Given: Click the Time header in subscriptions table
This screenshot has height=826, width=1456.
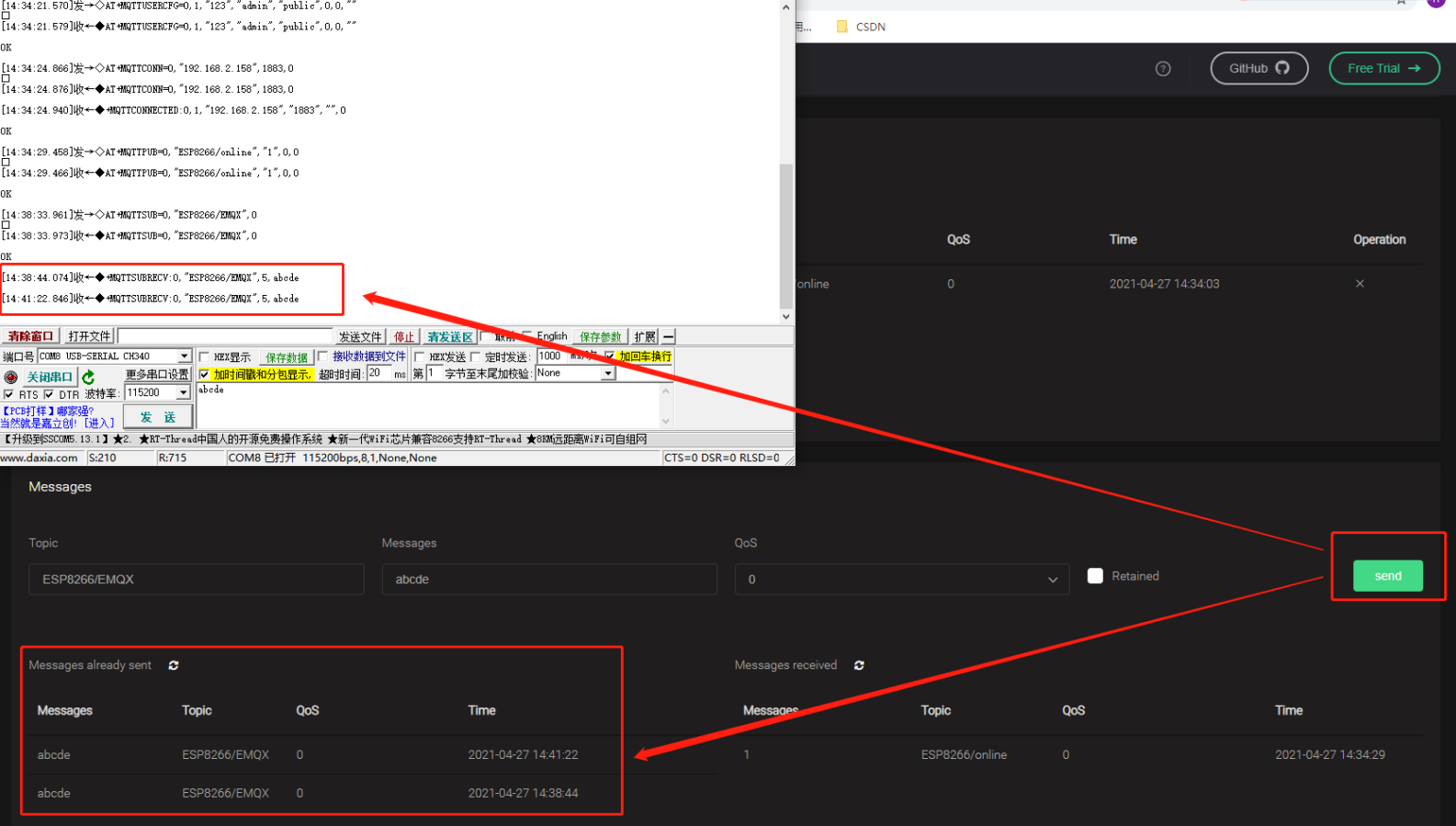Looking at the screenshot, I should tap(1123, 240).
